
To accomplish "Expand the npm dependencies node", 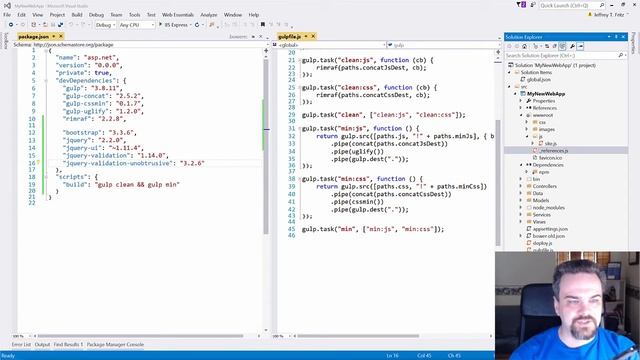I will pyautogui.click(x=527, y=172).
